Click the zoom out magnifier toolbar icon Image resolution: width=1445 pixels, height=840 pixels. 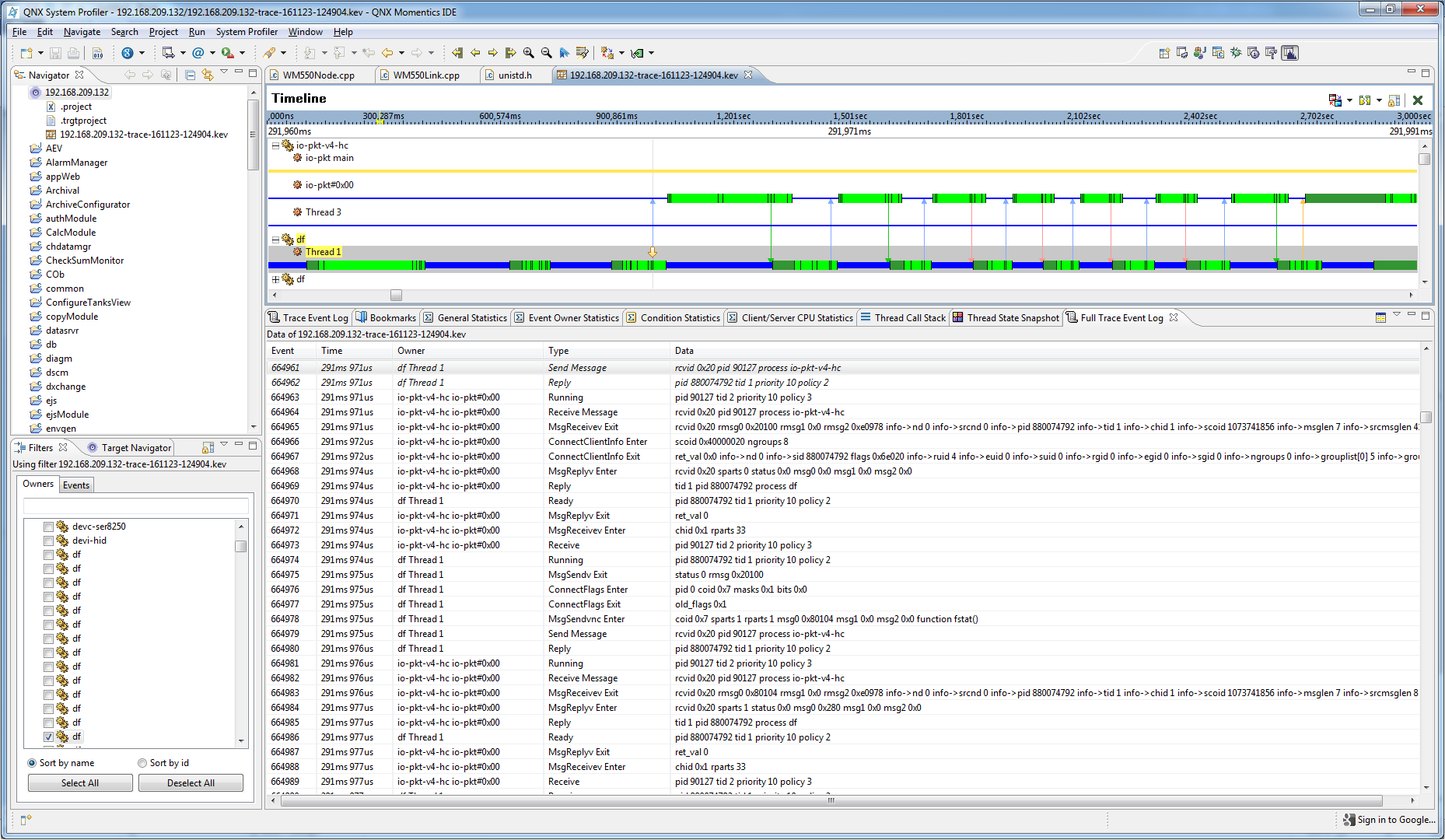[546, 53]
